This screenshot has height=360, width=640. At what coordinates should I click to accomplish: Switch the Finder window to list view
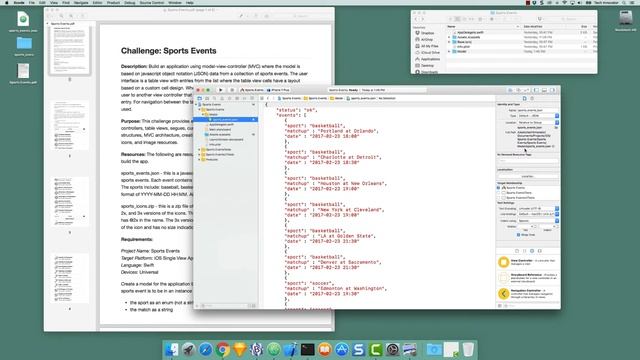coord(458,19)
